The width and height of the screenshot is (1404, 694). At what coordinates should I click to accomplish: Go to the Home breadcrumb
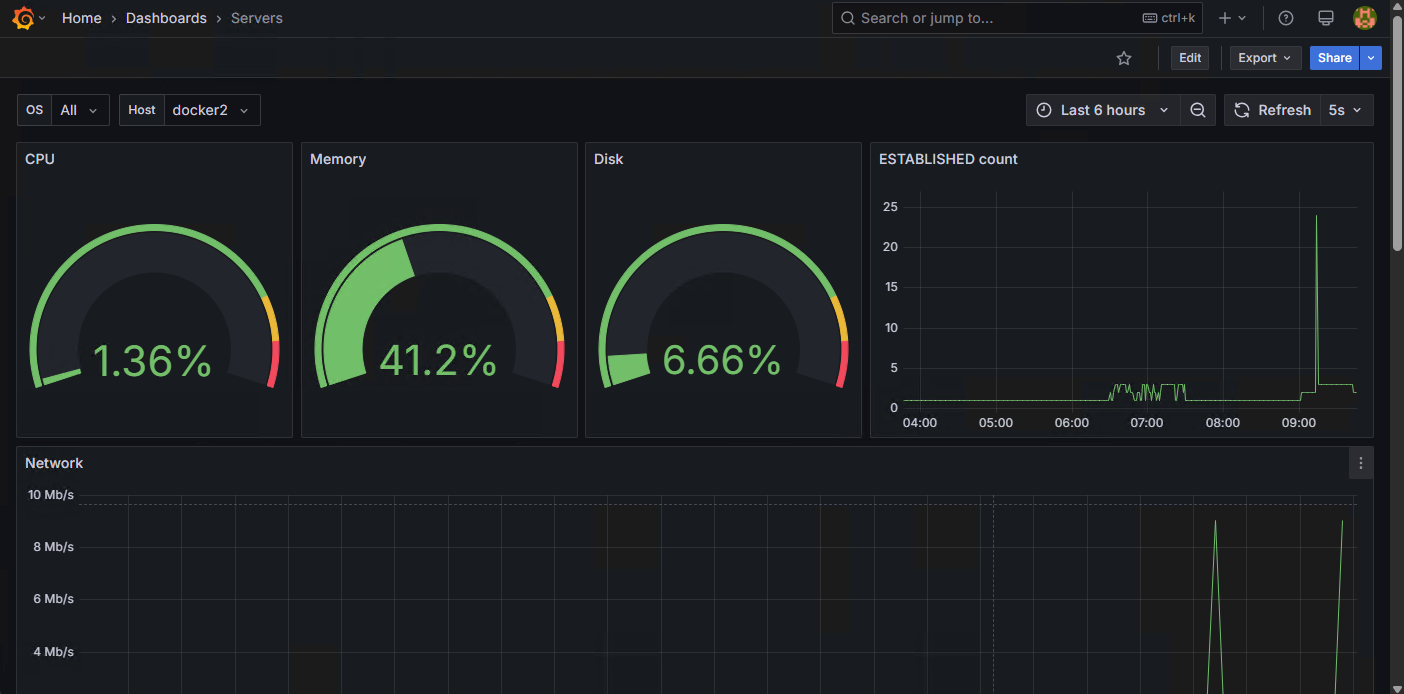(82, 18)
